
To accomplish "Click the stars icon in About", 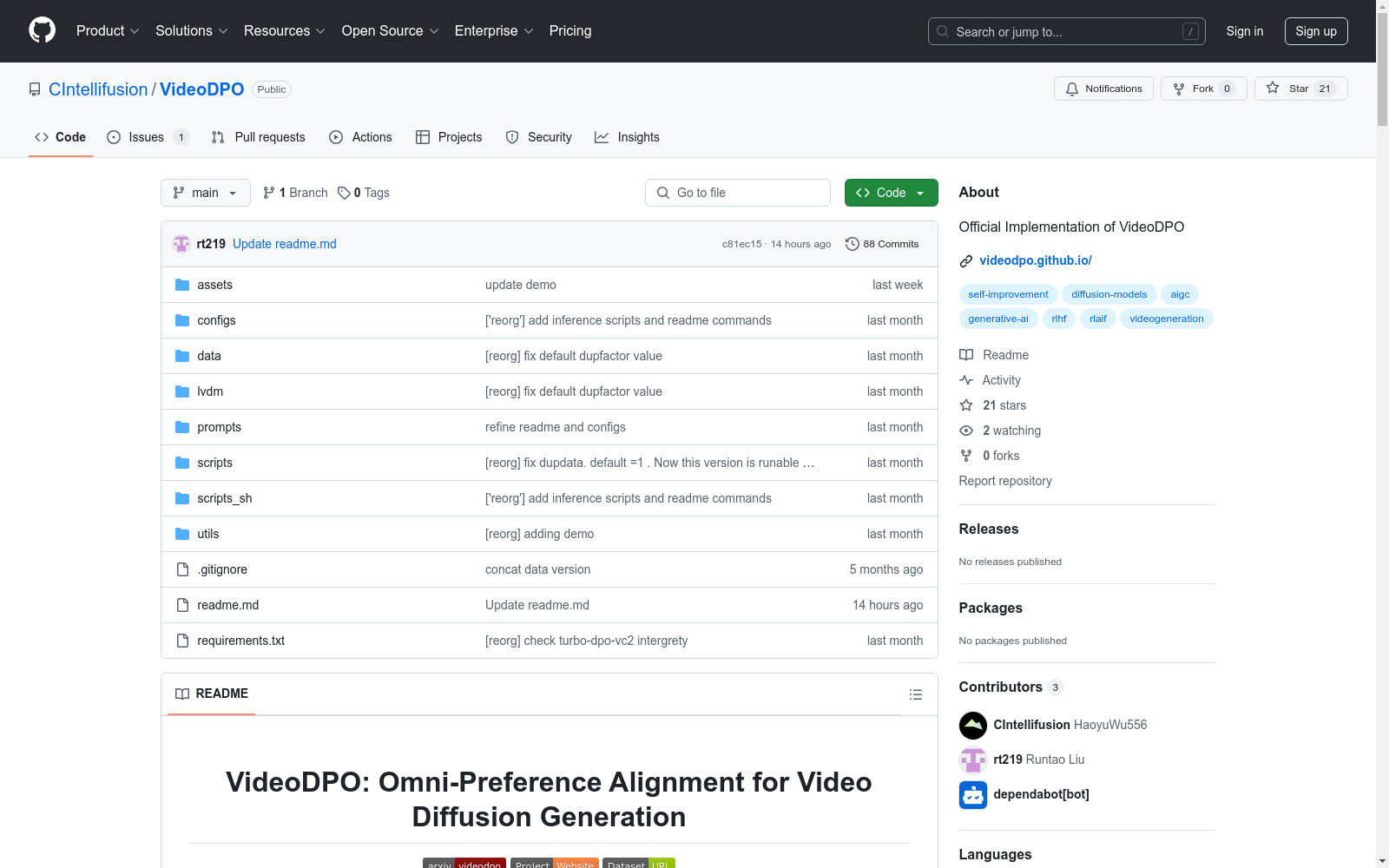I will [966, 405].
